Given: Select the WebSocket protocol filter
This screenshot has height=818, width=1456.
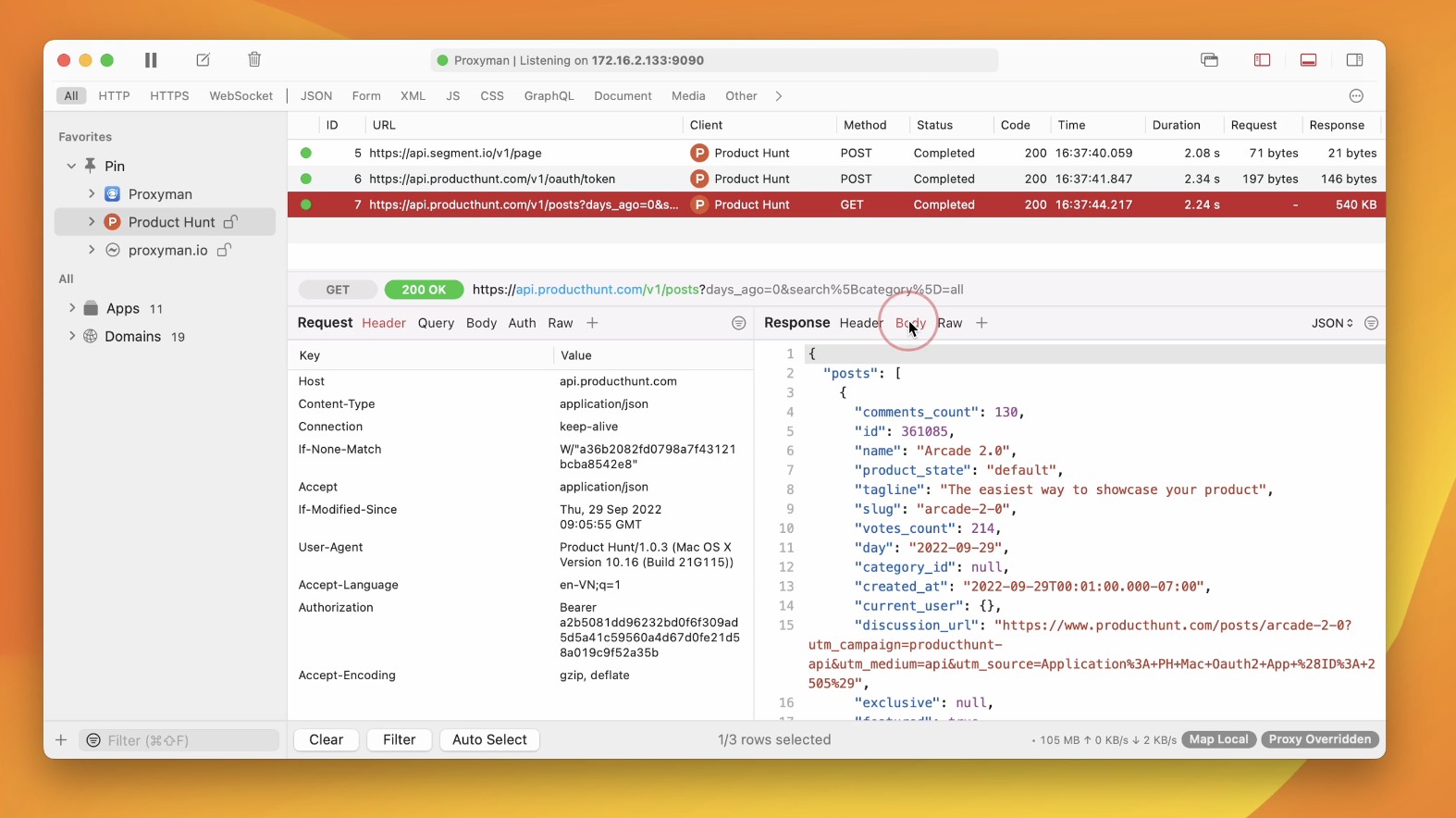Looking at the screenshot, I should tap(241, 96).
